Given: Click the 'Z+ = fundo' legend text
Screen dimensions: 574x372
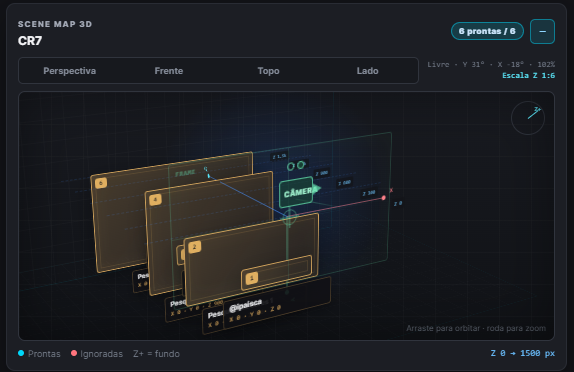Looking at the screenshot, I should (156, 354).
